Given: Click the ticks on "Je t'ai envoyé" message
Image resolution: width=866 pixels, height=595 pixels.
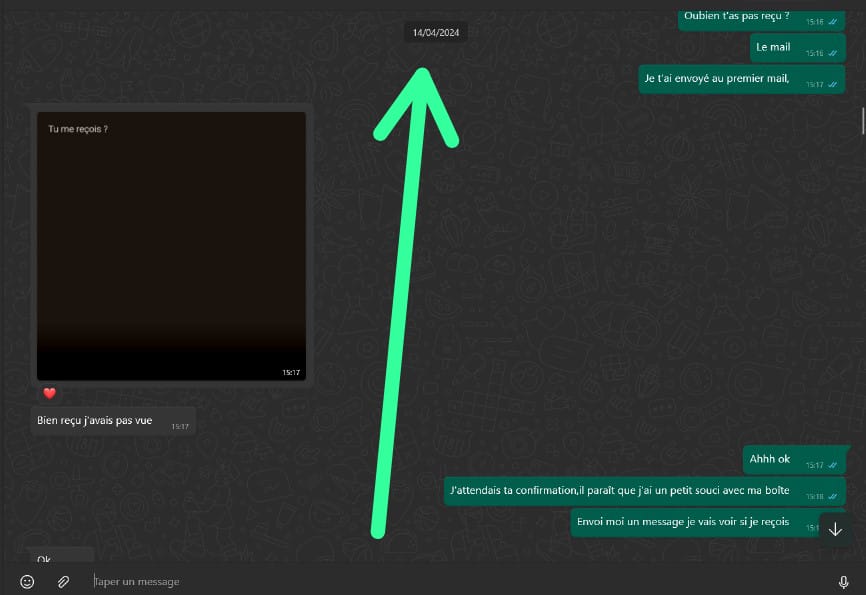Looking at the screenshot, I should pyautogui.click(x=832, y=85).
